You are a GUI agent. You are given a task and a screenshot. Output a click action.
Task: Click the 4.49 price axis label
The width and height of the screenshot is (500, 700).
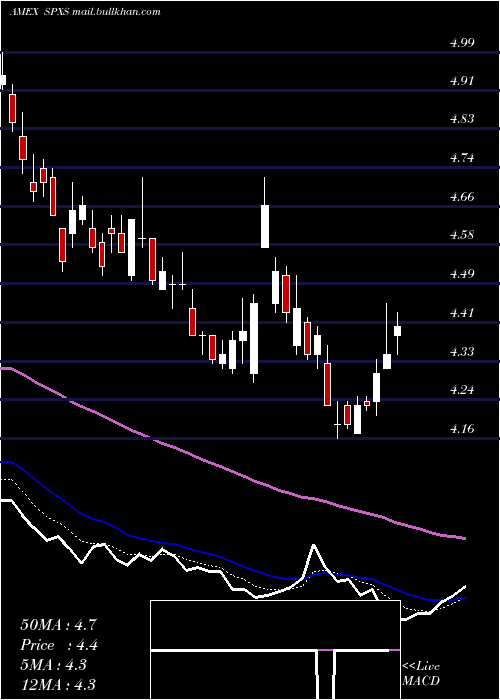point(462,274)
